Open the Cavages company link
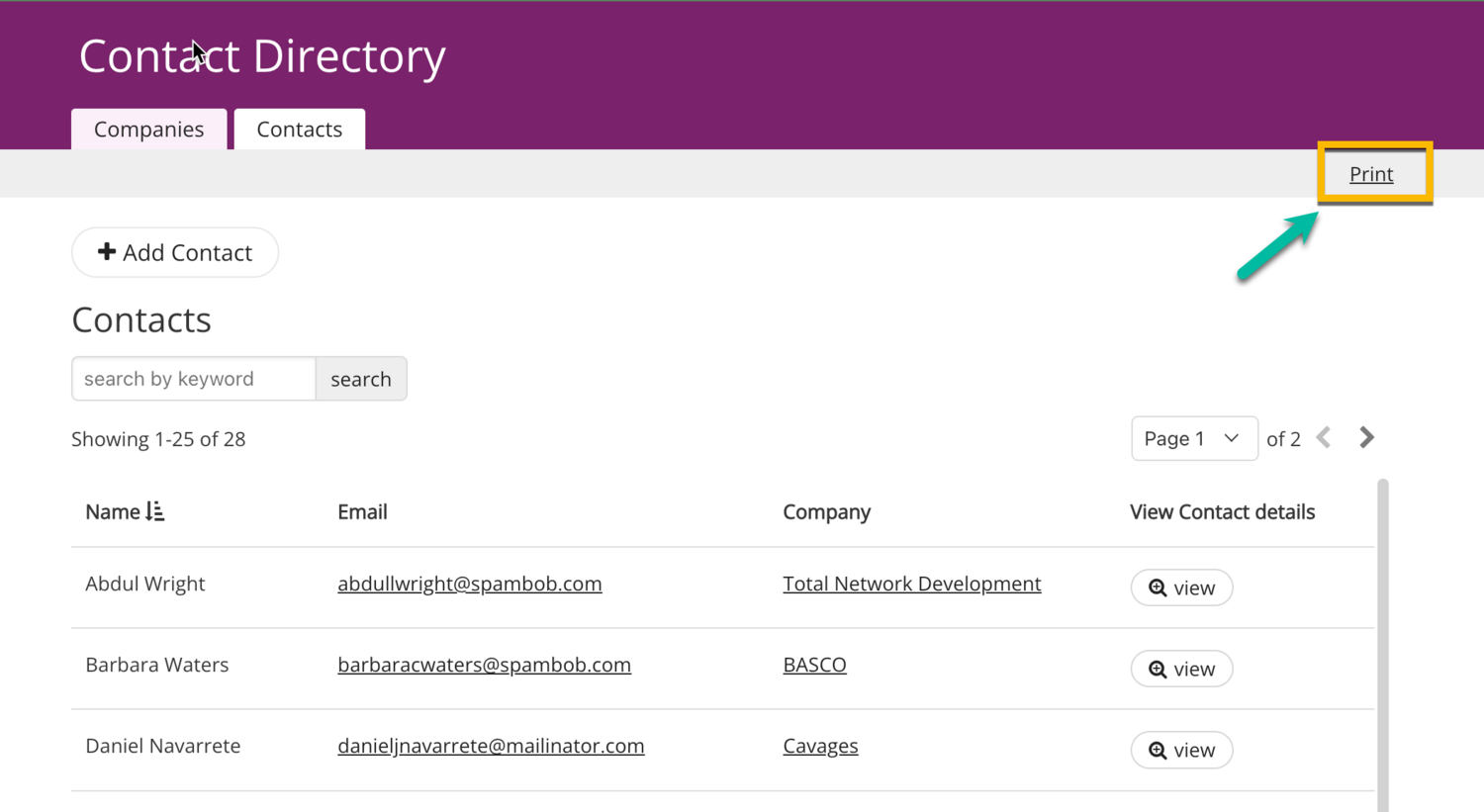This screenshot has height=812, width=1484. [x=820, y=746]
